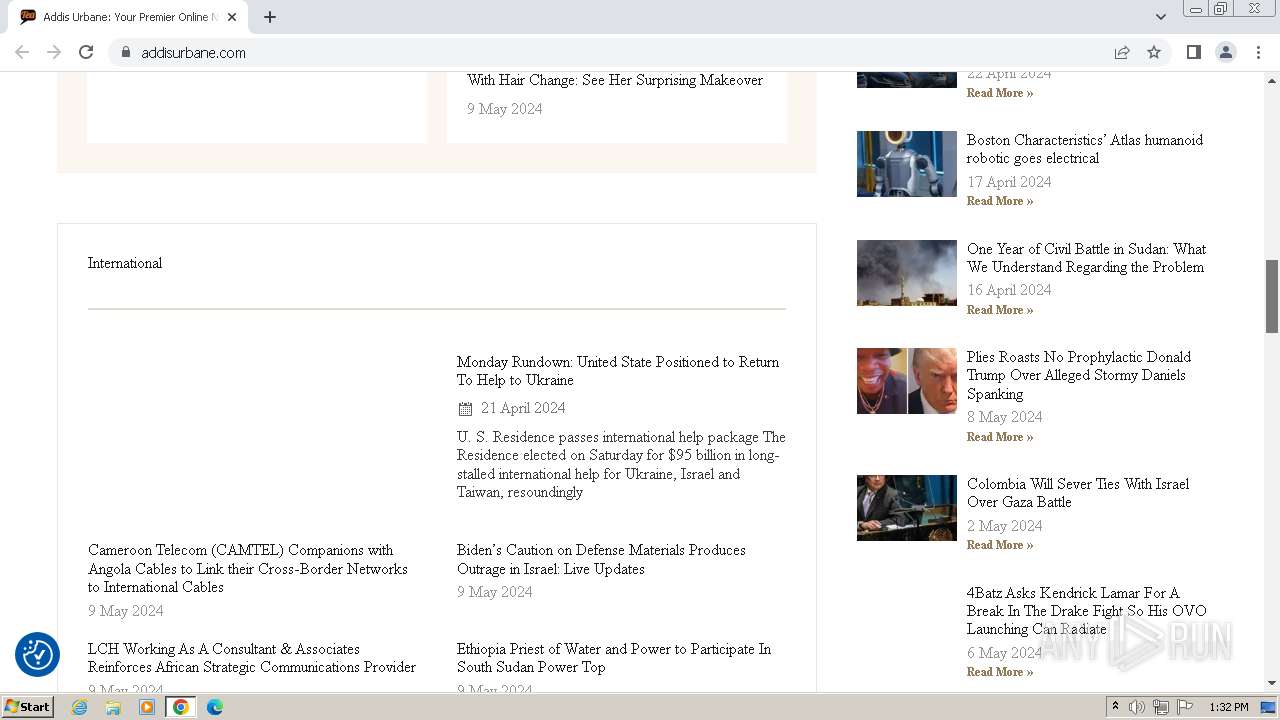Open the Hair Change Surprising Makeover article

click(x=615, y=80)
